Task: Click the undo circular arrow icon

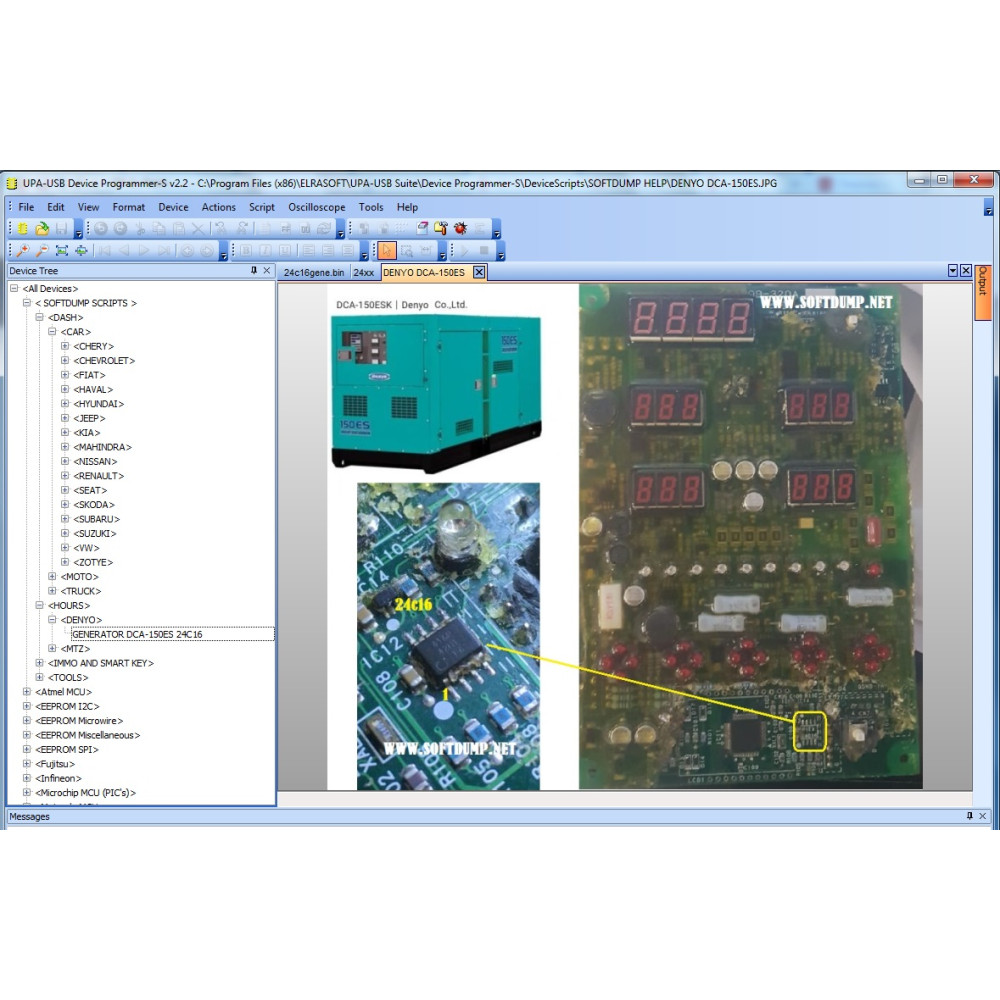Action: 100,228
